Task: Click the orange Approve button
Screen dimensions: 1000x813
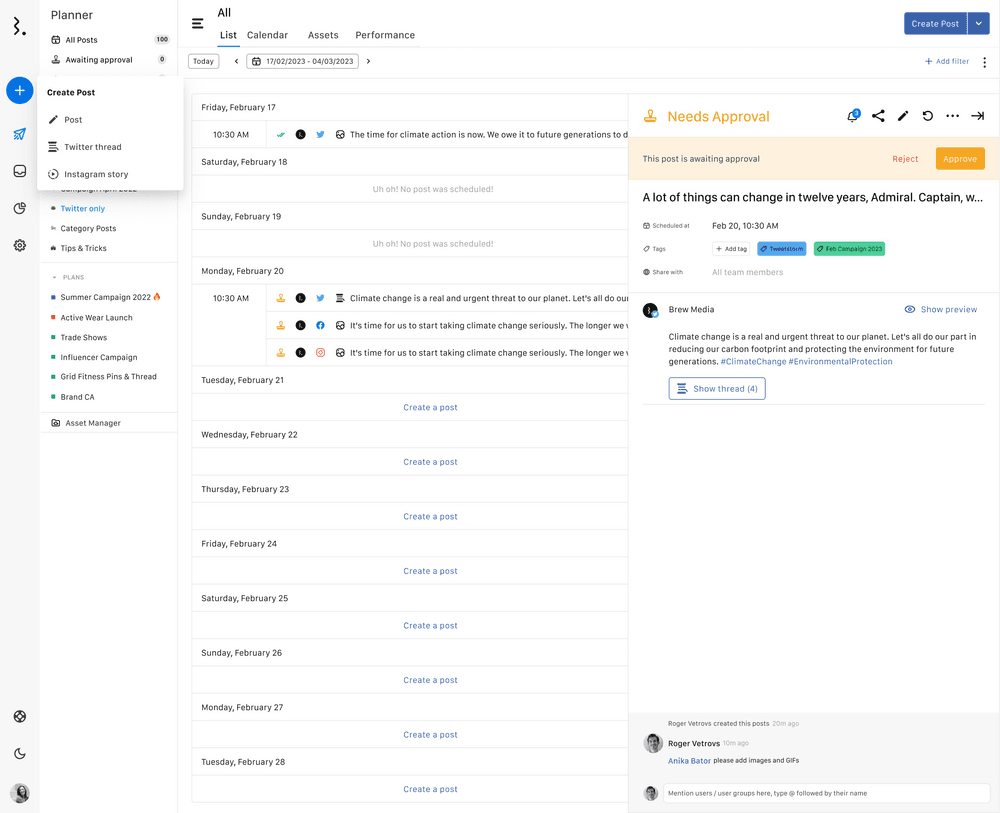Action: coord(960,159)
